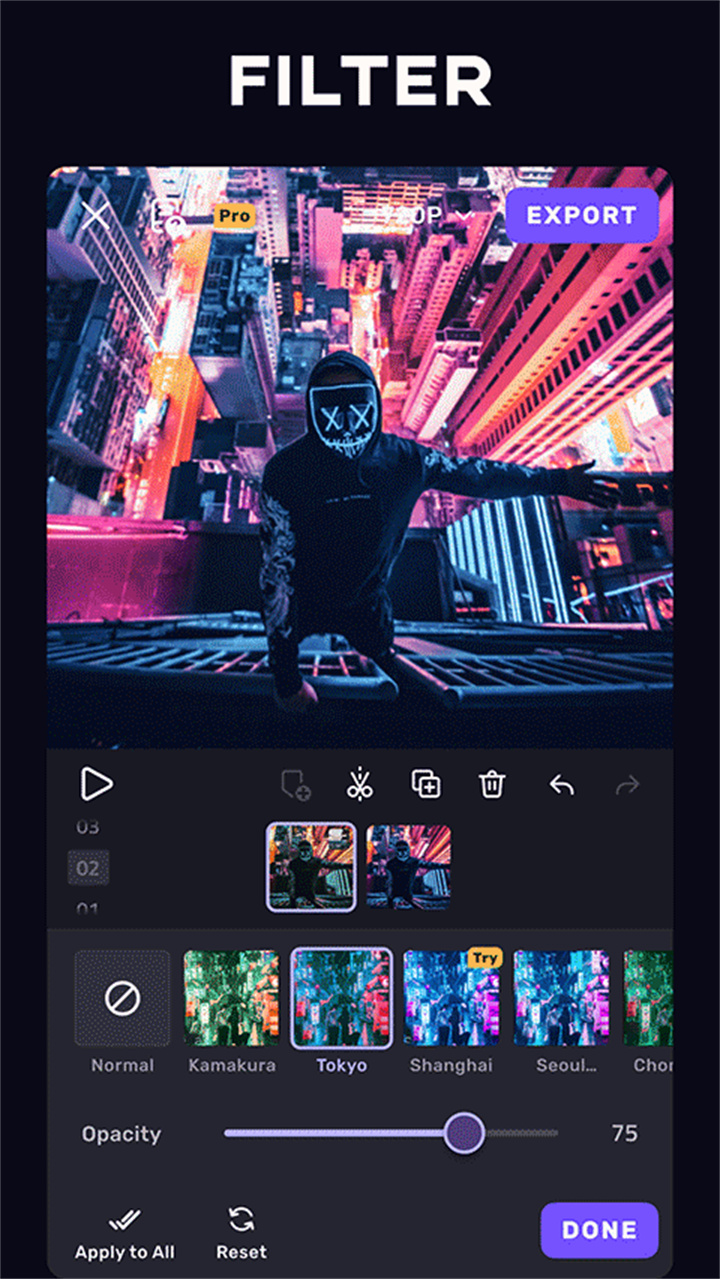This screenshot has width=720, height=1279.
Task: Open the Pro watermark removal icon
Action: pyautogui.click(x=170, y=216)
